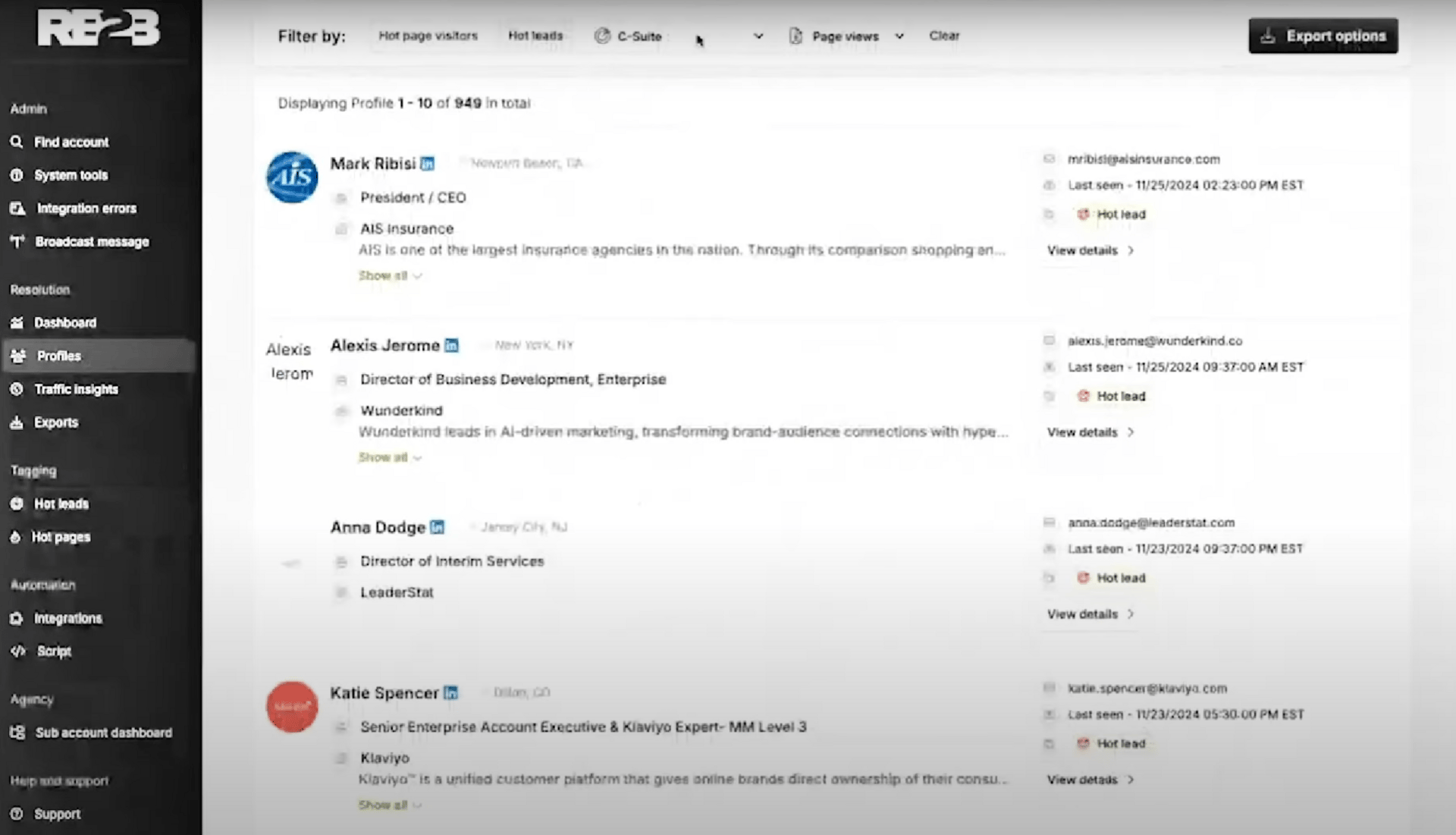Screen dimensions: 1456x835
Task: Open the Traffic insights section
Action: [x=76, y=389]
